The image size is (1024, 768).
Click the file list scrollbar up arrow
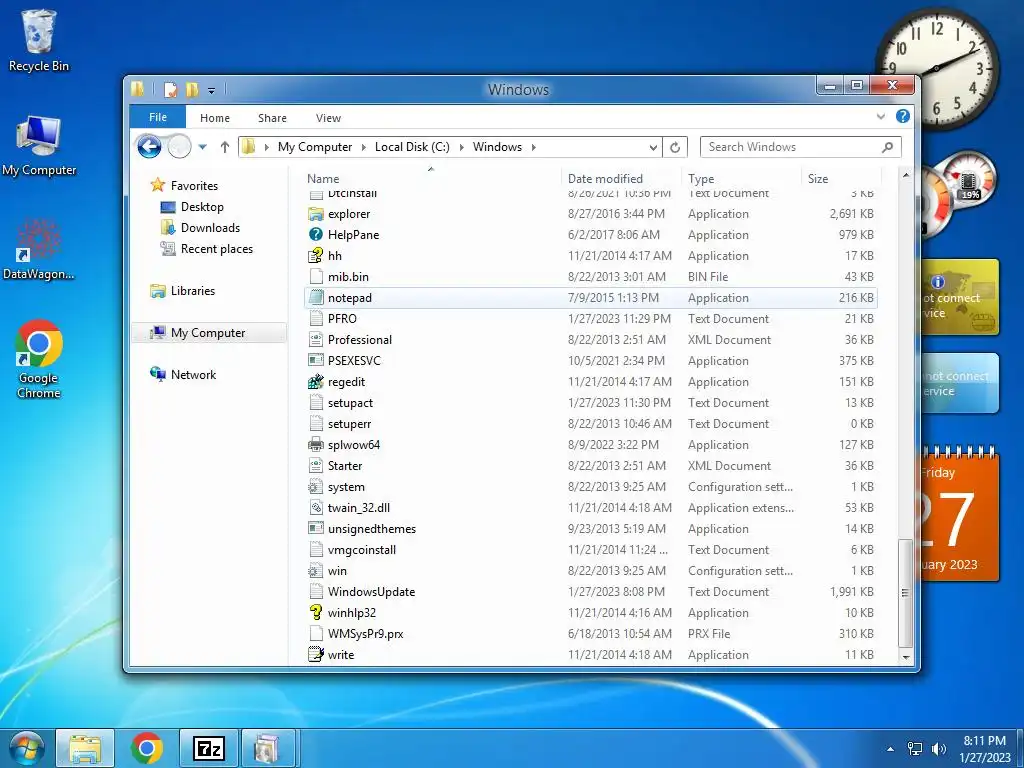pyautogui.click(x=906, y=176)
